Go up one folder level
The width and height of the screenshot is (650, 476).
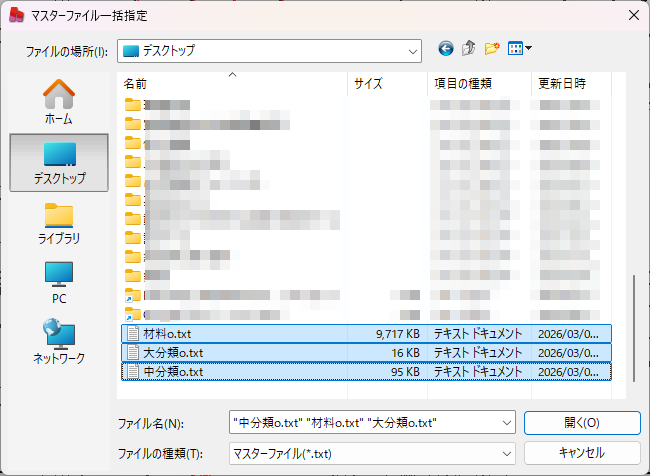click(x=469, y=48)
